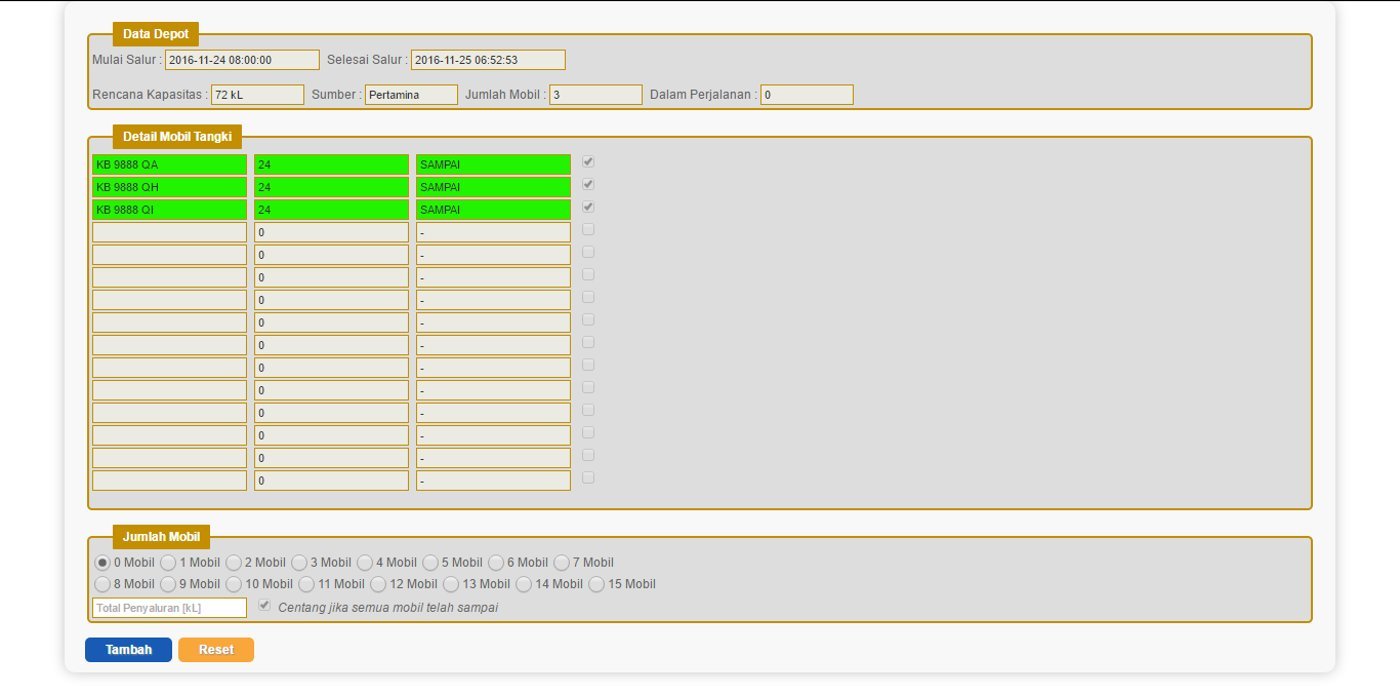Click the Total Penyaluran [kL] input field
This screenshot has width=1400, height=686.
(169, 608)
